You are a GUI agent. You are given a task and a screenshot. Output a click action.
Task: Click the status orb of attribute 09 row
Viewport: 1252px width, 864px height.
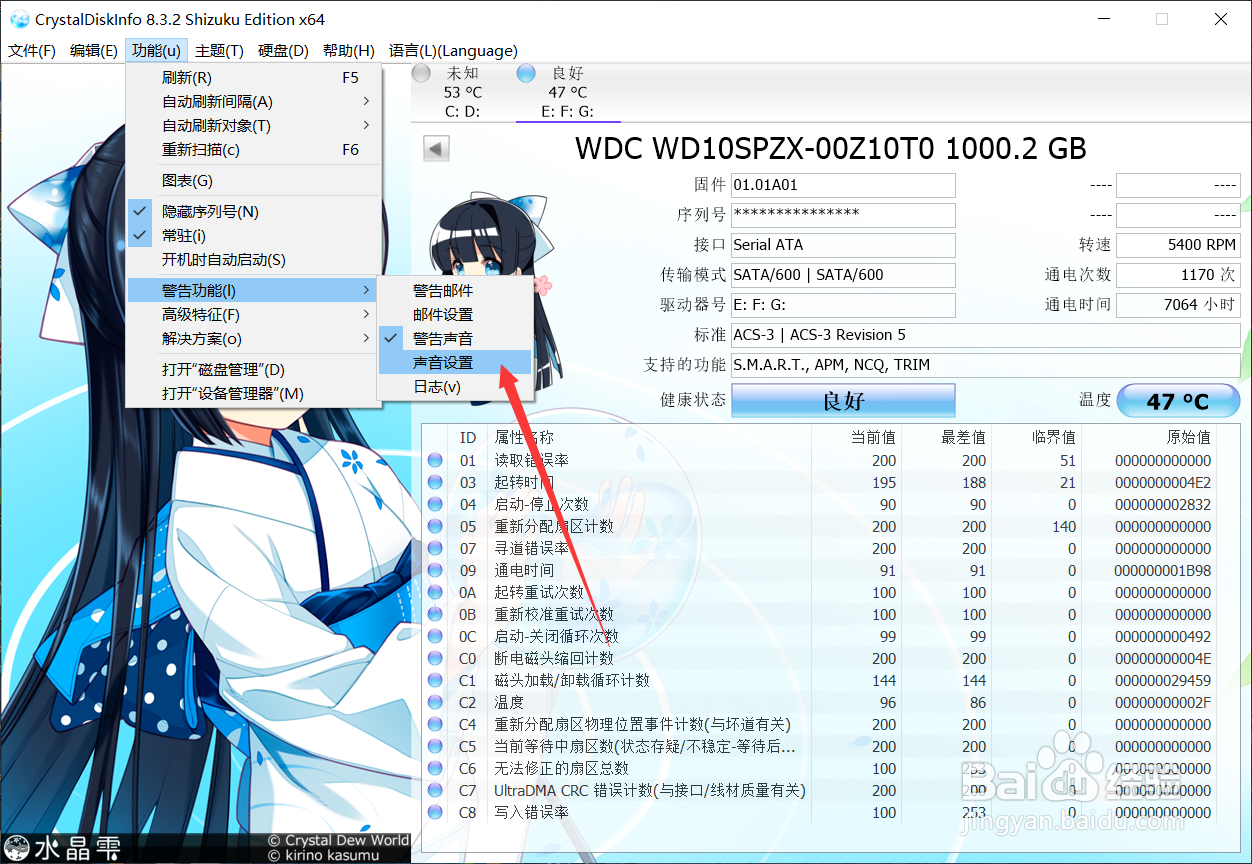tap(435, 571)
